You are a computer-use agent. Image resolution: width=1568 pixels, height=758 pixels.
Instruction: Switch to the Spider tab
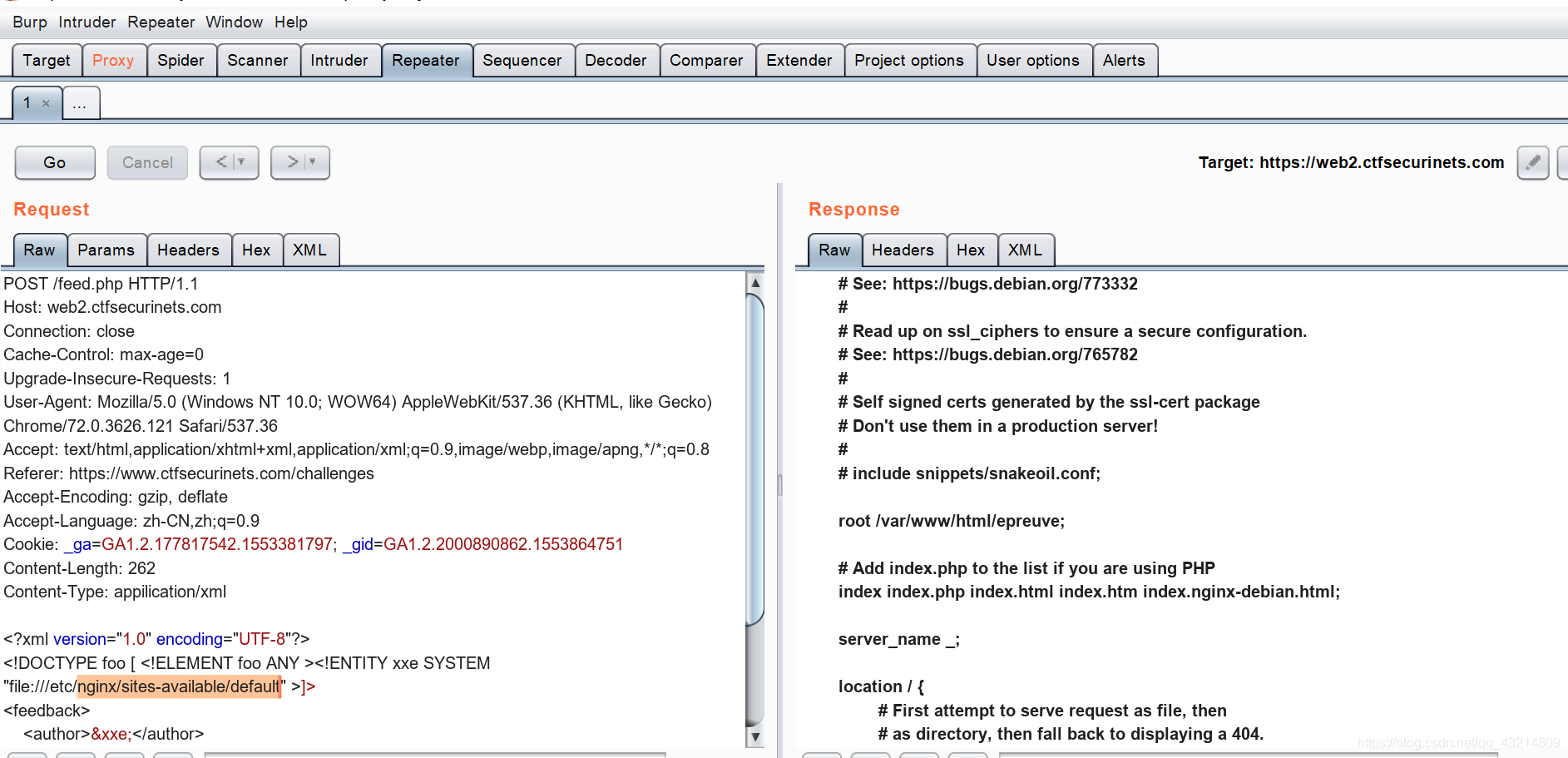pos(181,61)
